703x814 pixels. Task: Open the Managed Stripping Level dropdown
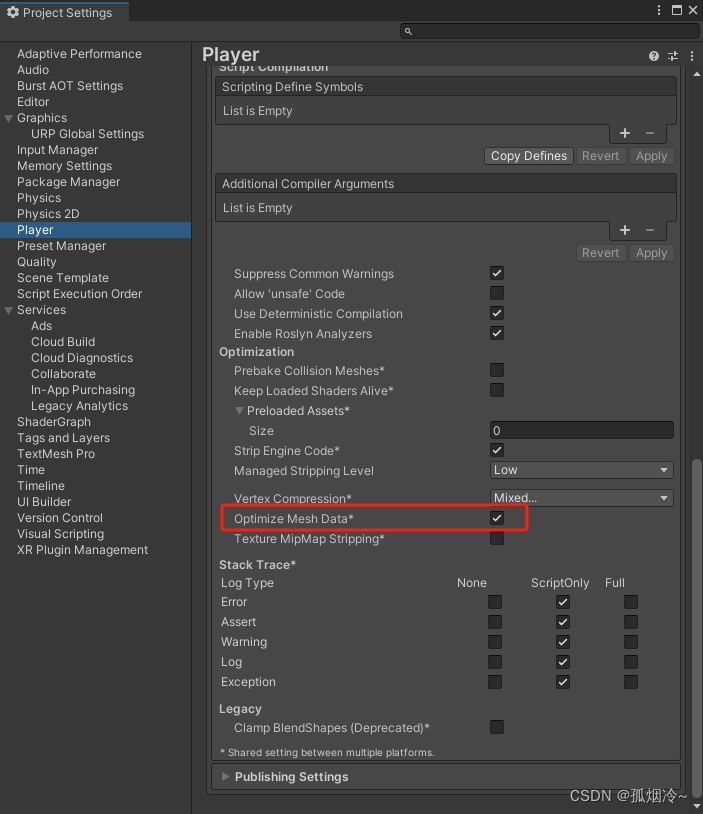tap(581, 470)
